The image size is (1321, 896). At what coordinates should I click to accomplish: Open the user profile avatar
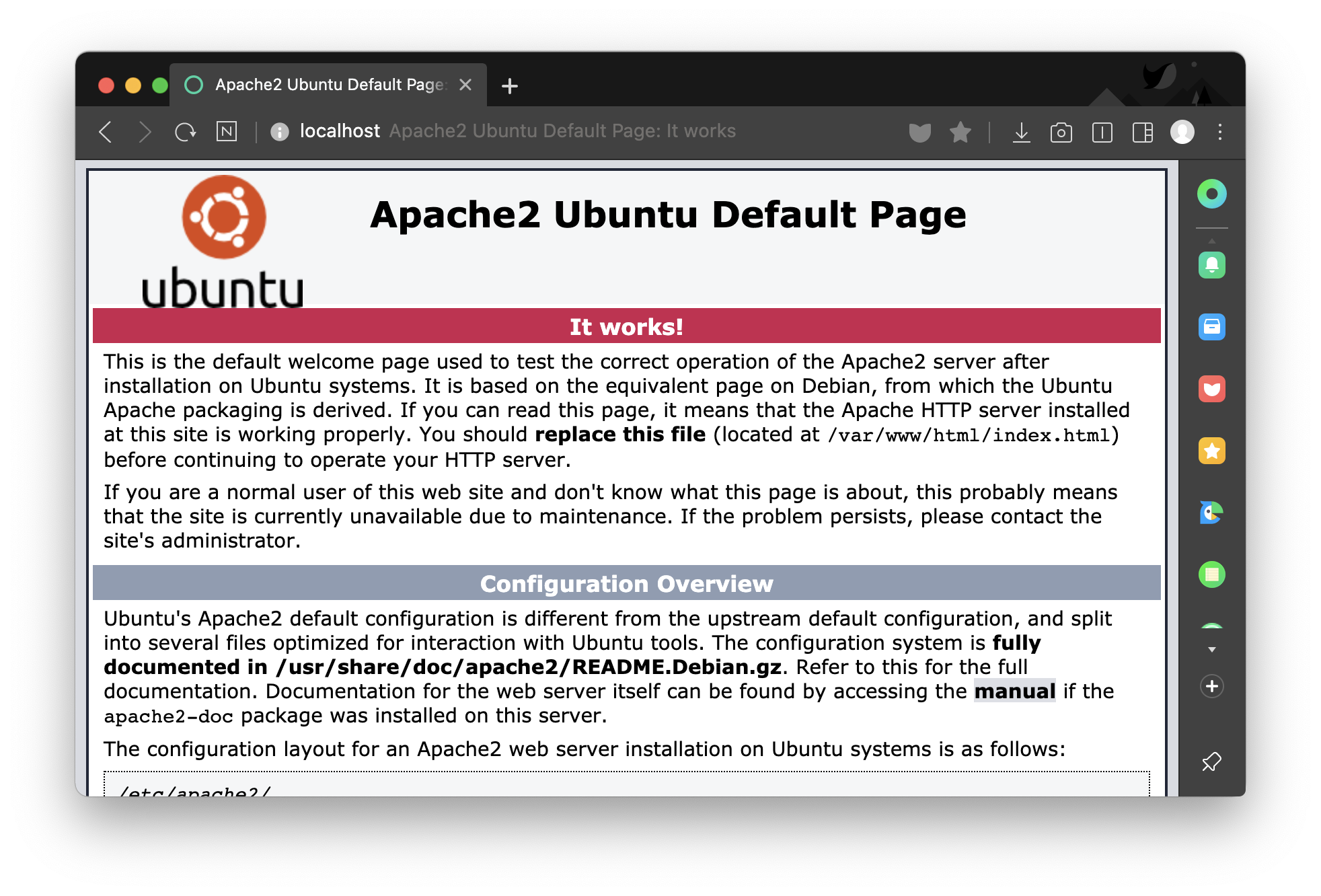1182,132
